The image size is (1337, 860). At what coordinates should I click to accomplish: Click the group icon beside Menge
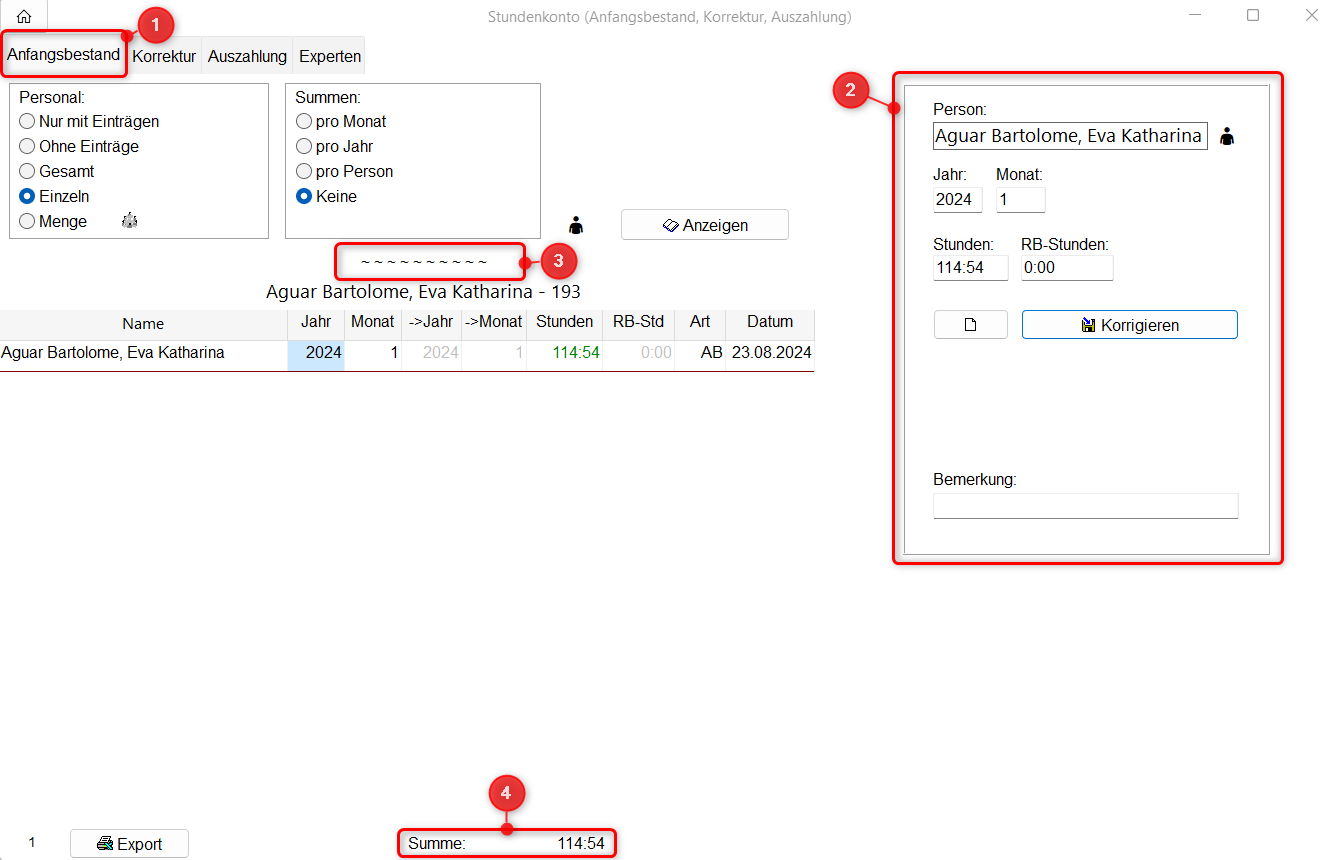[x=129, y=221]
